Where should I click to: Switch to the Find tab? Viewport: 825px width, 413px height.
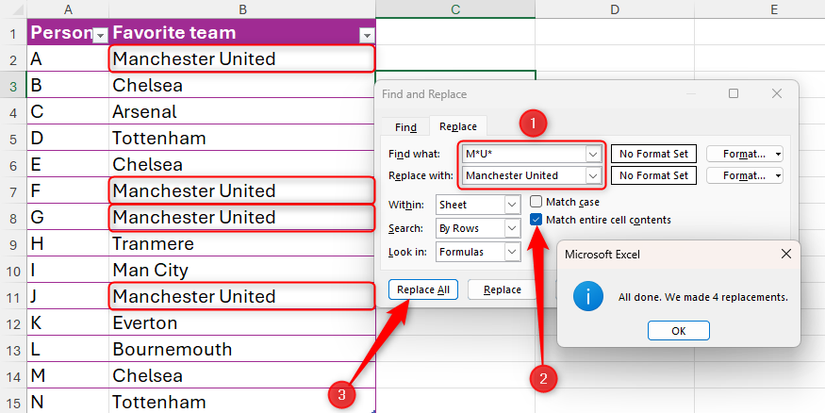coord(406,127)
